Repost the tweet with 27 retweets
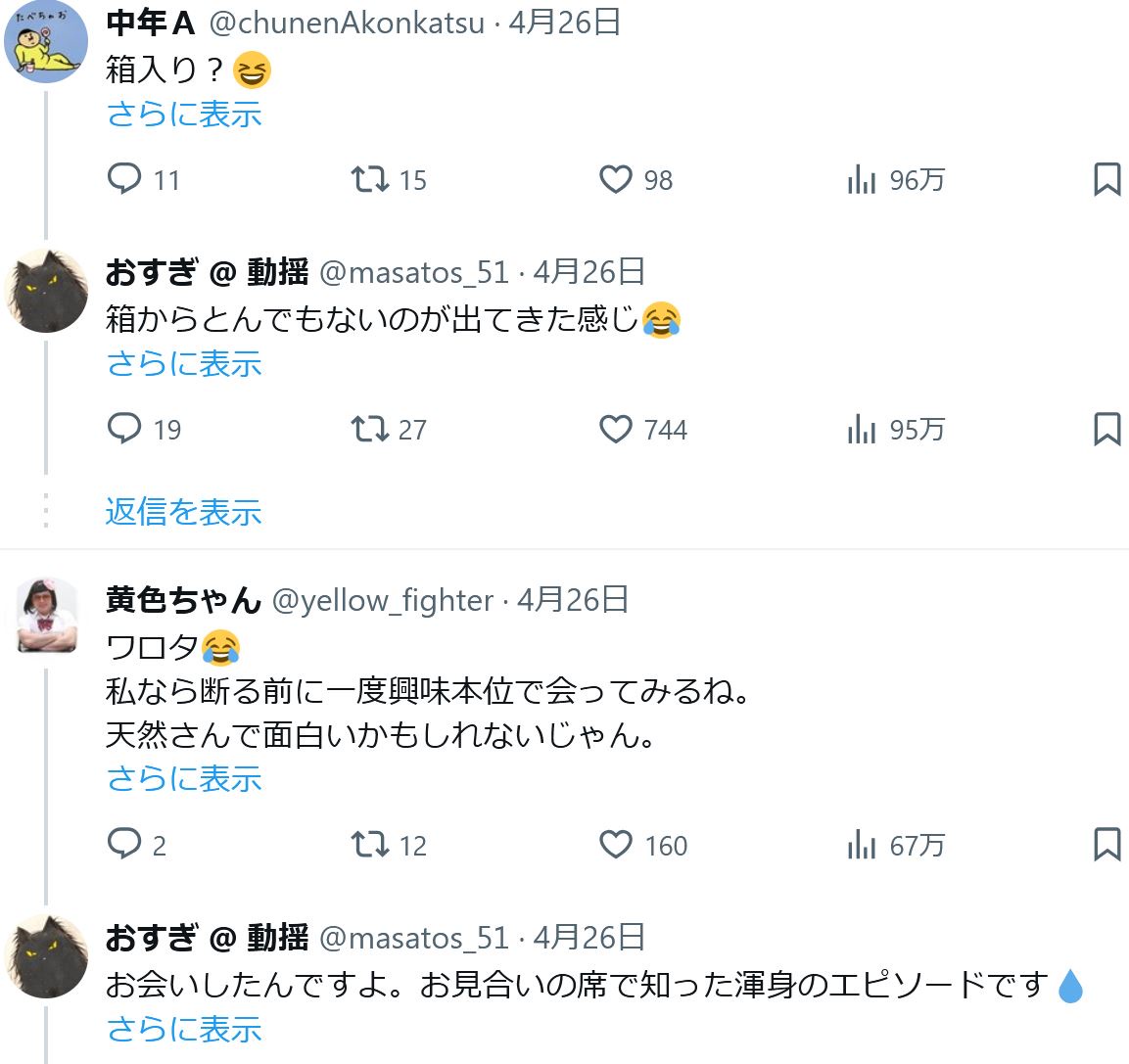This screenshot has width=1129, height=1064. click(x=370, y=429)
